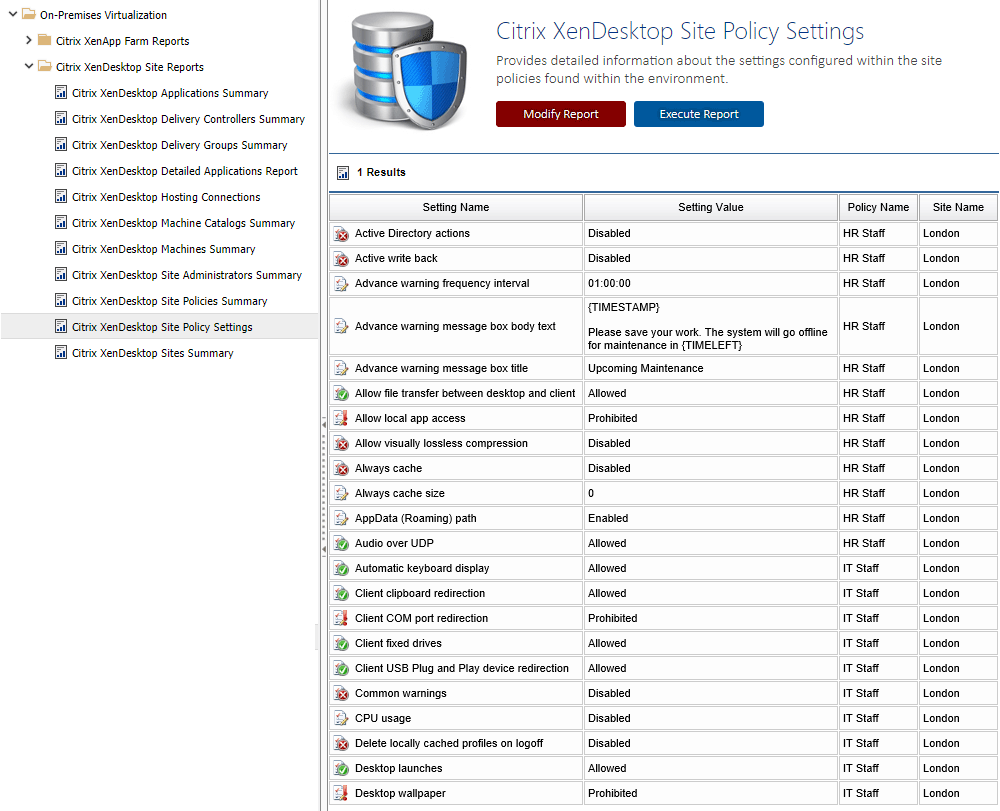Open Citrix XenDesktop Machine Catalogs Summary
This screenshot has width=1000, height=811.
183,223
